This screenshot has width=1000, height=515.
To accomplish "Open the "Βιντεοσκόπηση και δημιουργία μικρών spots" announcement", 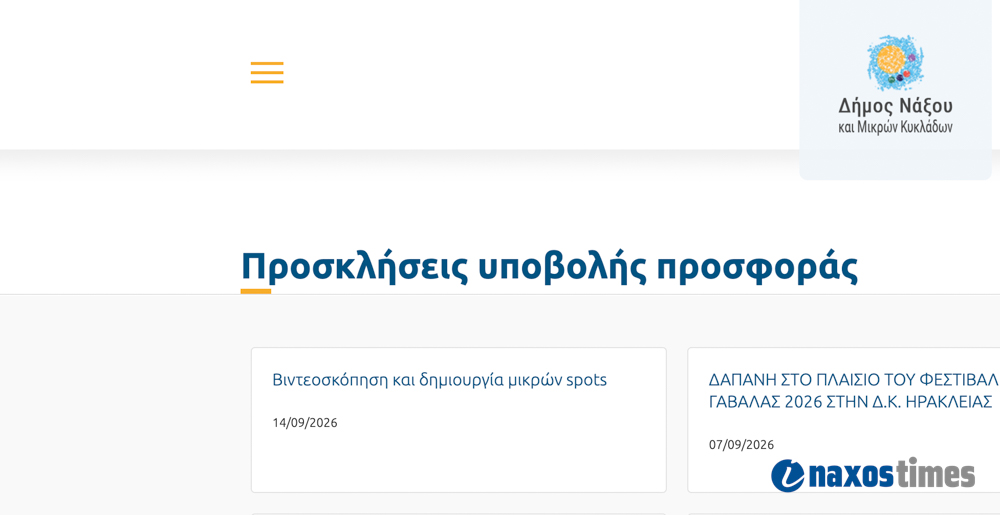I will [x=439, y=380].
